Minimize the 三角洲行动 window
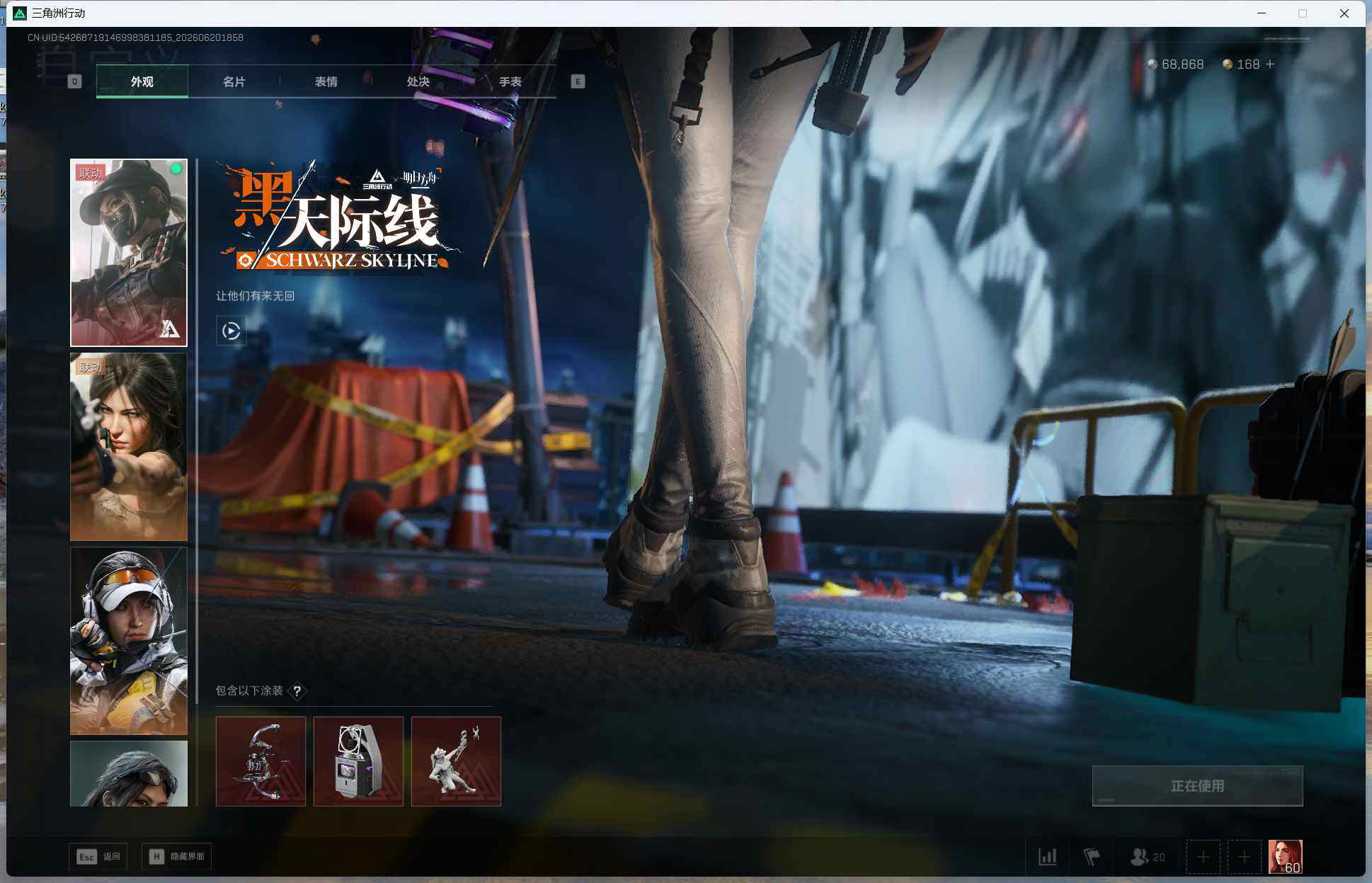The image size is (1372, 883). pyautogui.click(x=1262, y=13)
